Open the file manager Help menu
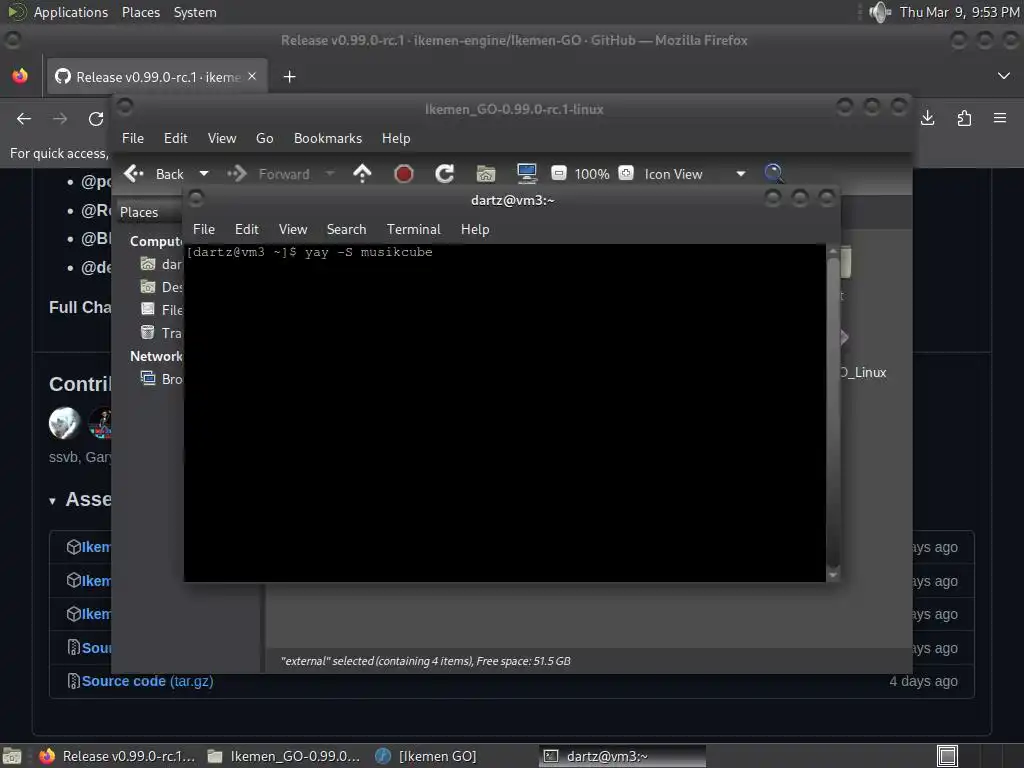Screen dimensions: 1024x768 396,138
